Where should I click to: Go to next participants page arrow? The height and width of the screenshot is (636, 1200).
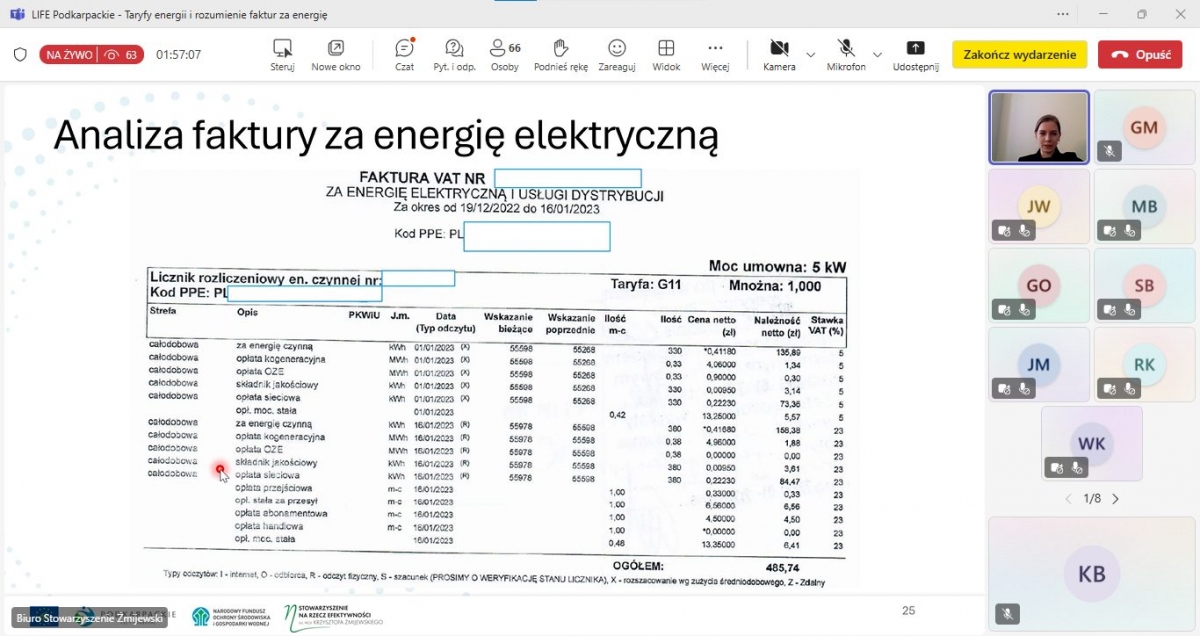[x=1115, y=498]
